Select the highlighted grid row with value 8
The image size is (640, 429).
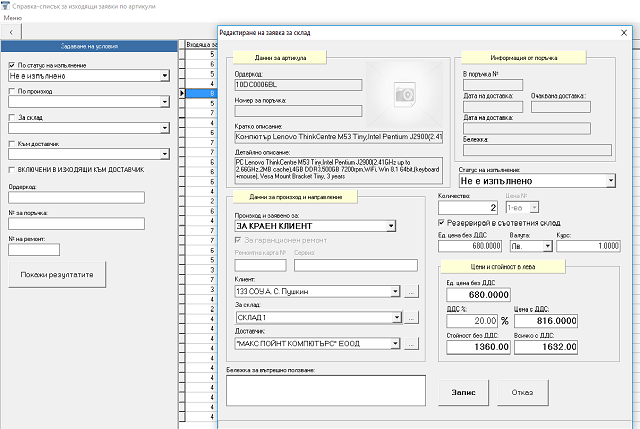(201, 93)
